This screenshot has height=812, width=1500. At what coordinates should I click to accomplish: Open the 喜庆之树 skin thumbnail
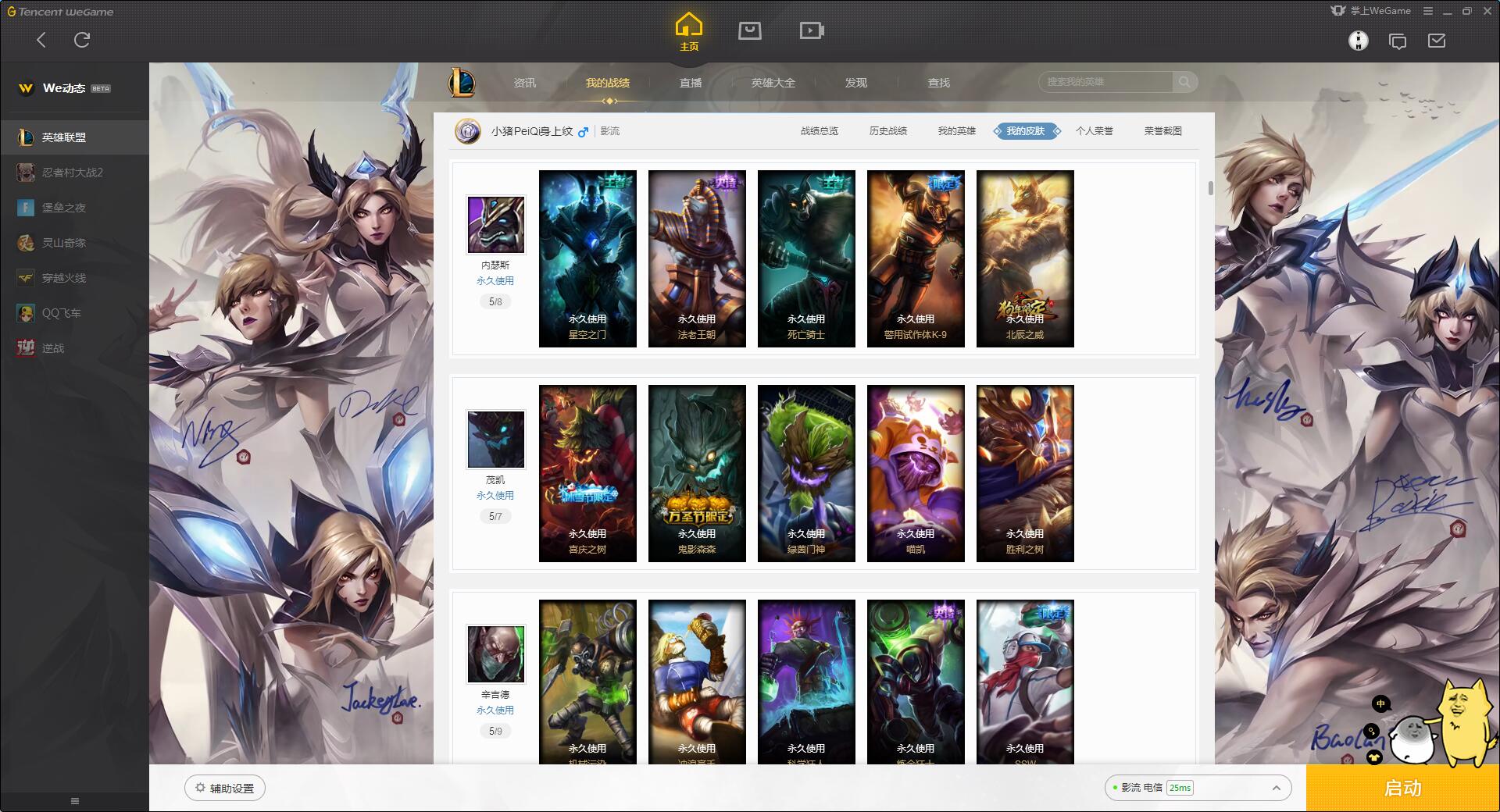point(587,473)
